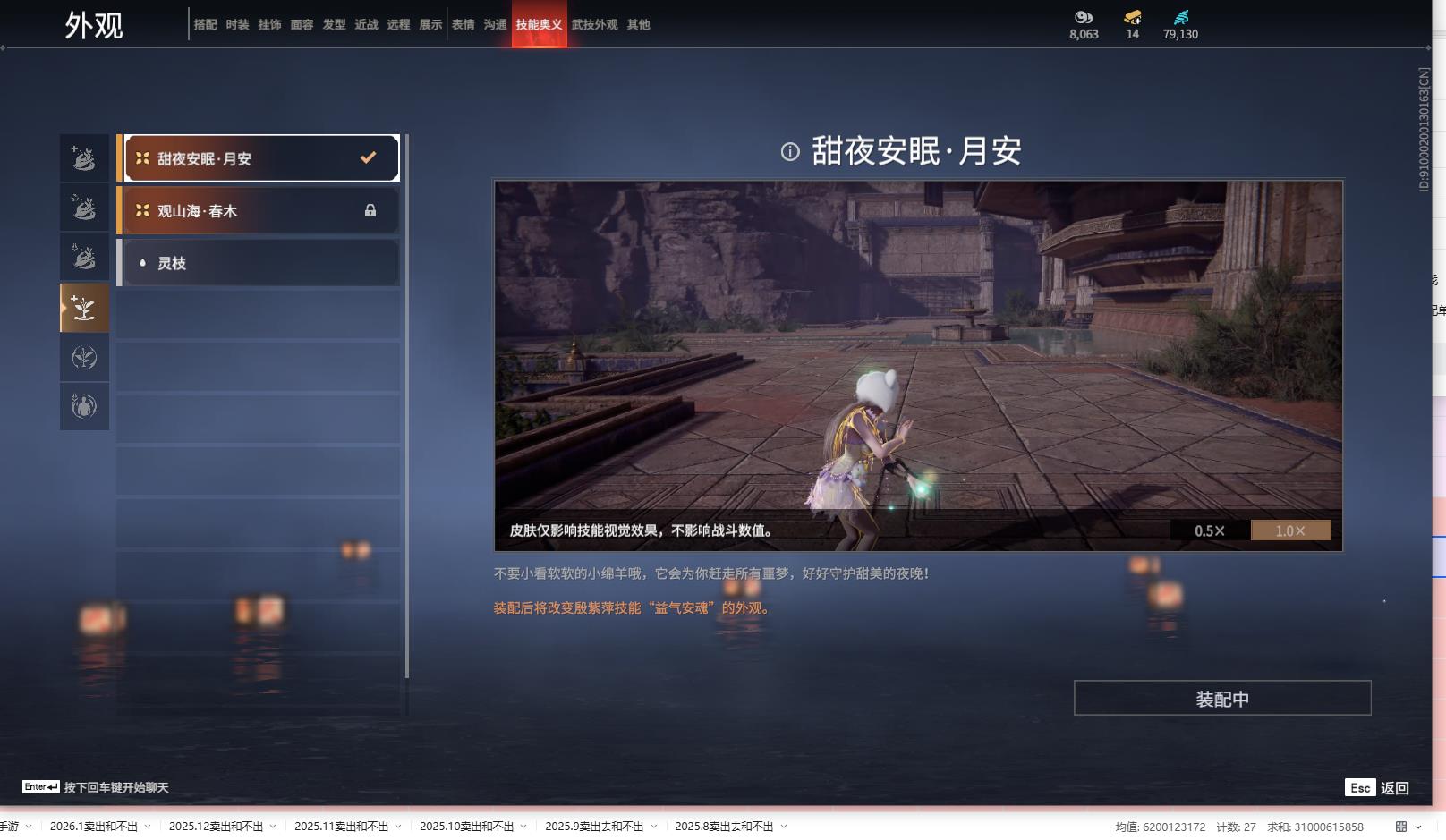
Task: Open the 搭配 tab
Action: (206, 25)
